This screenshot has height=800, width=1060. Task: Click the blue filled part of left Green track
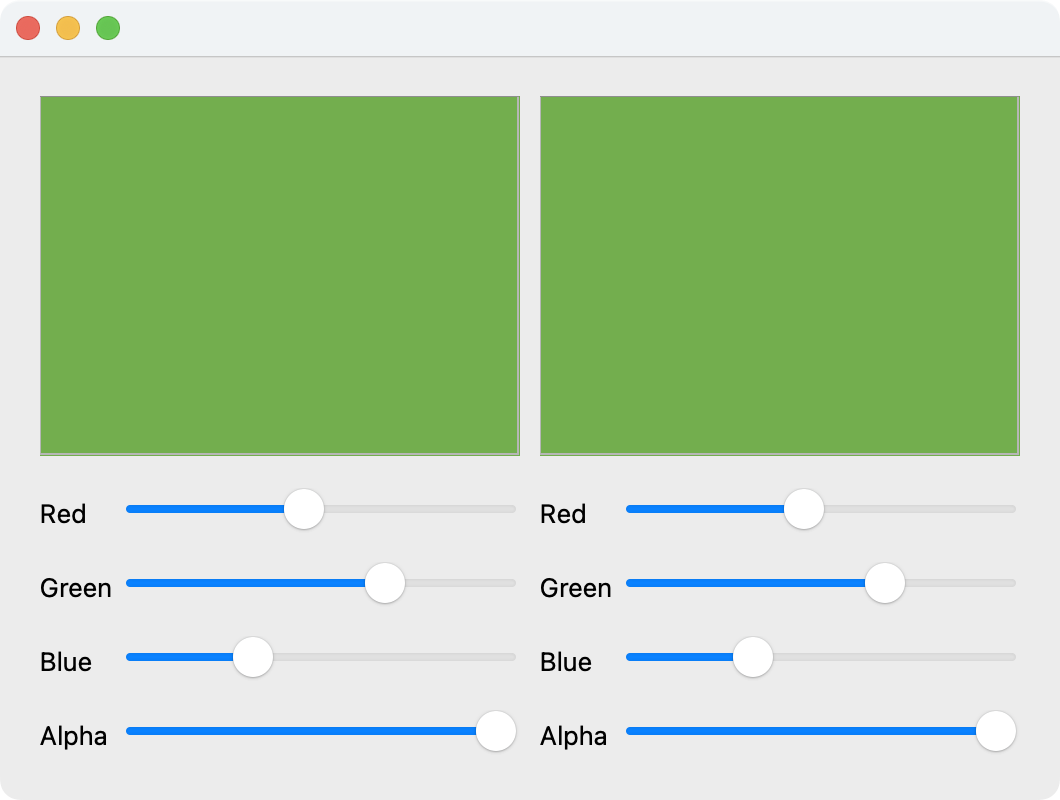tap(246, 583)
